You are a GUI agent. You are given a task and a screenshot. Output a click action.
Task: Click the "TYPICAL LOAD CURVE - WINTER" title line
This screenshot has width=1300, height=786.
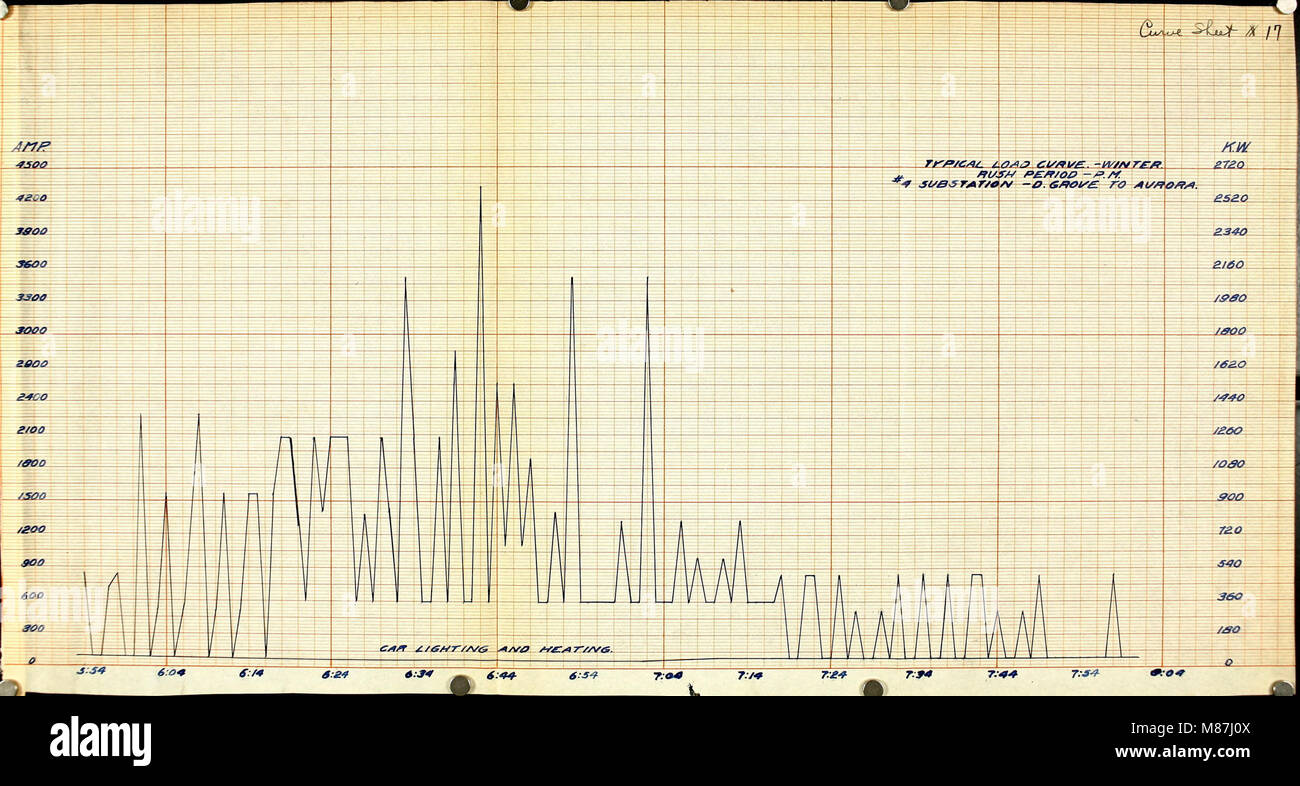pyautogui.click(x=1043, y=163)
